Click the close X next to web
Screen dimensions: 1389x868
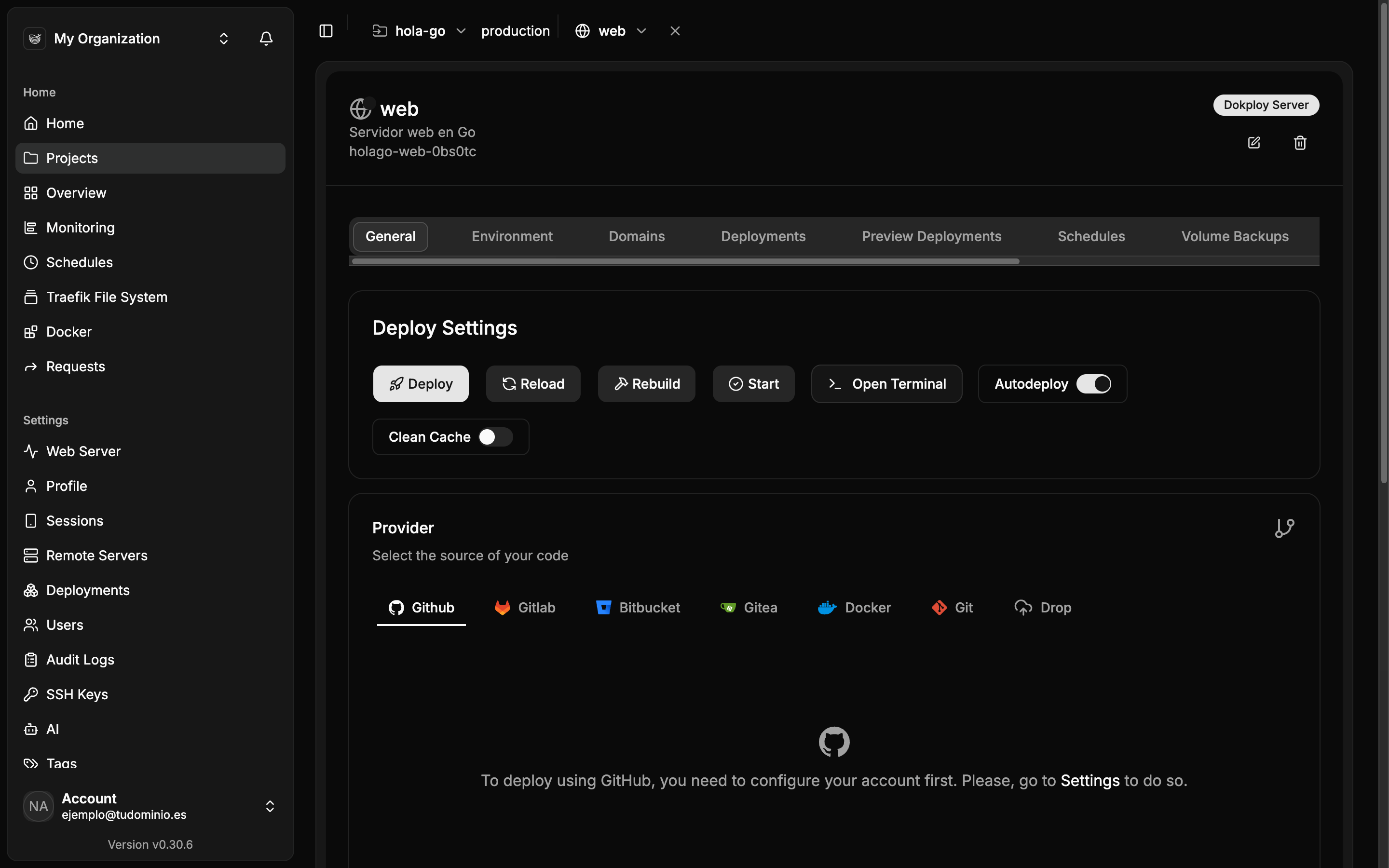[x=675, y=31]
